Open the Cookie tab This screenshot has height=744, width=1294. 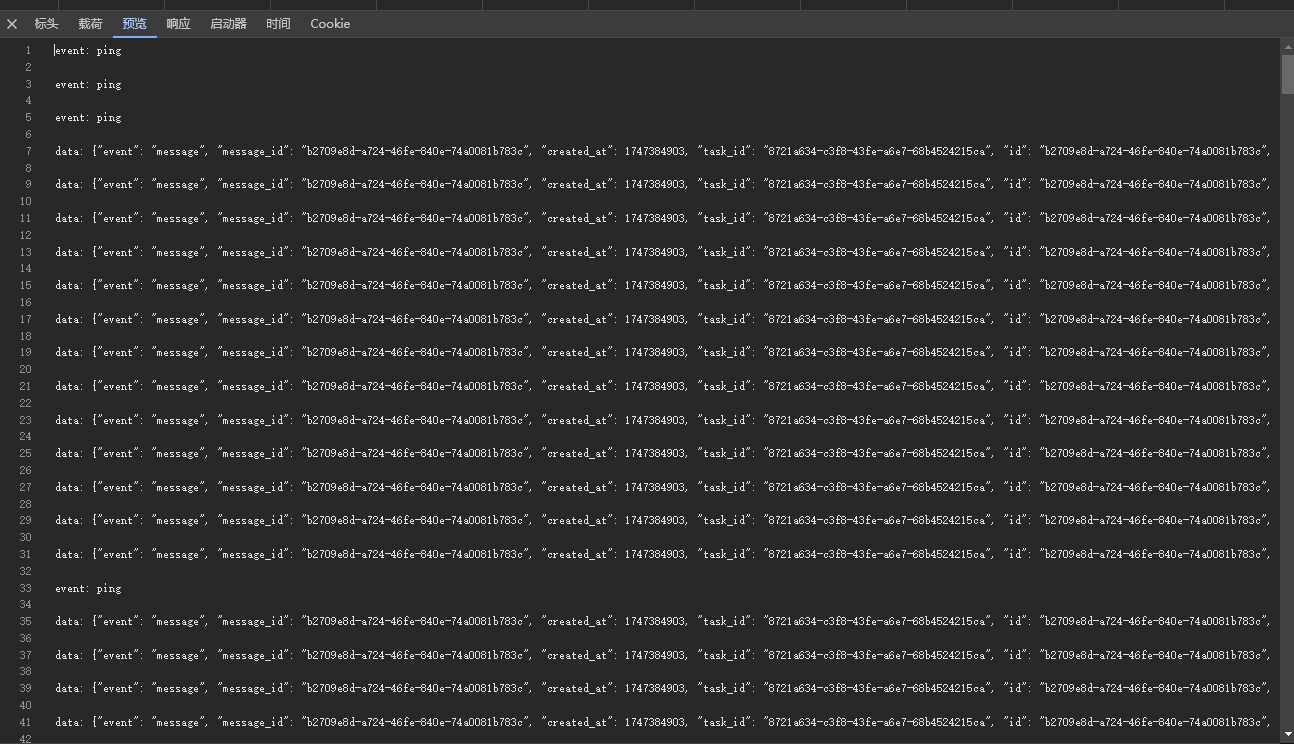(x=330, y=24)
